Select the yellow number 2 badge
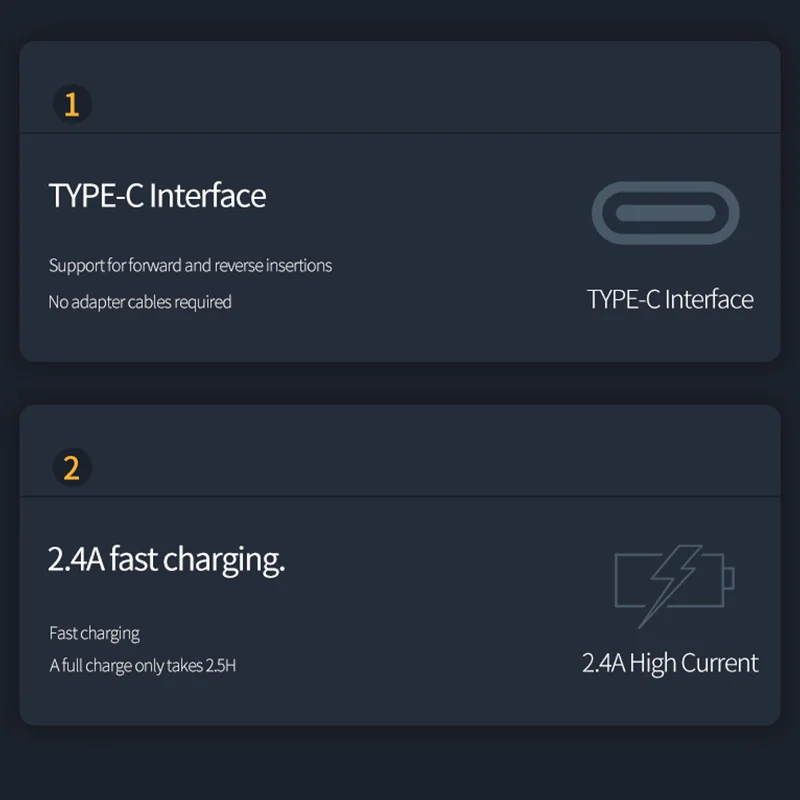This screenshot has height=800, width=800. [x=72, y=467]
